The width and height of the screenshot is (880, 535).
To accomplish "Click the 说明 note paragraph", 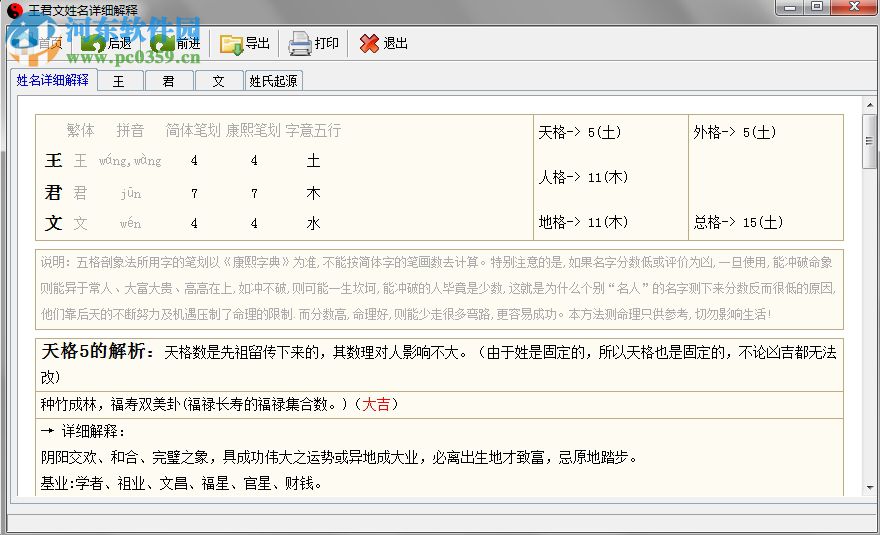I will pyautogui.click(x=439, y=289).
